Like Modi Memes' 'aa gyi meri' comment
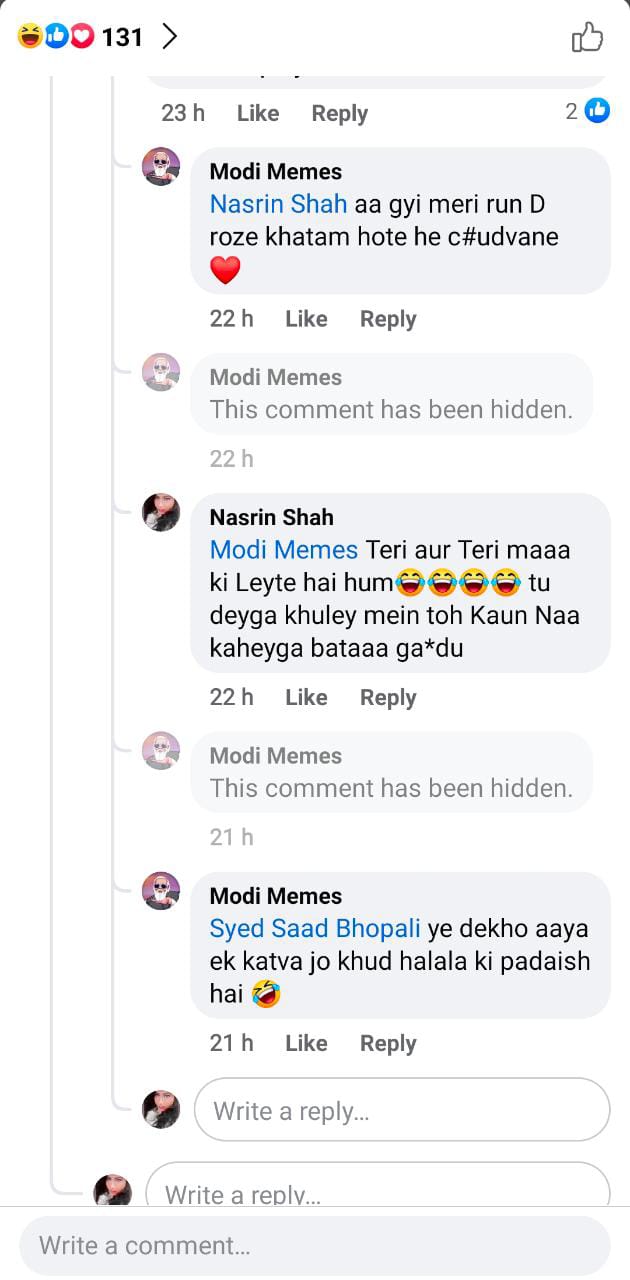Viewport: 630px width, 1280px height. click(x=306, y=319)
